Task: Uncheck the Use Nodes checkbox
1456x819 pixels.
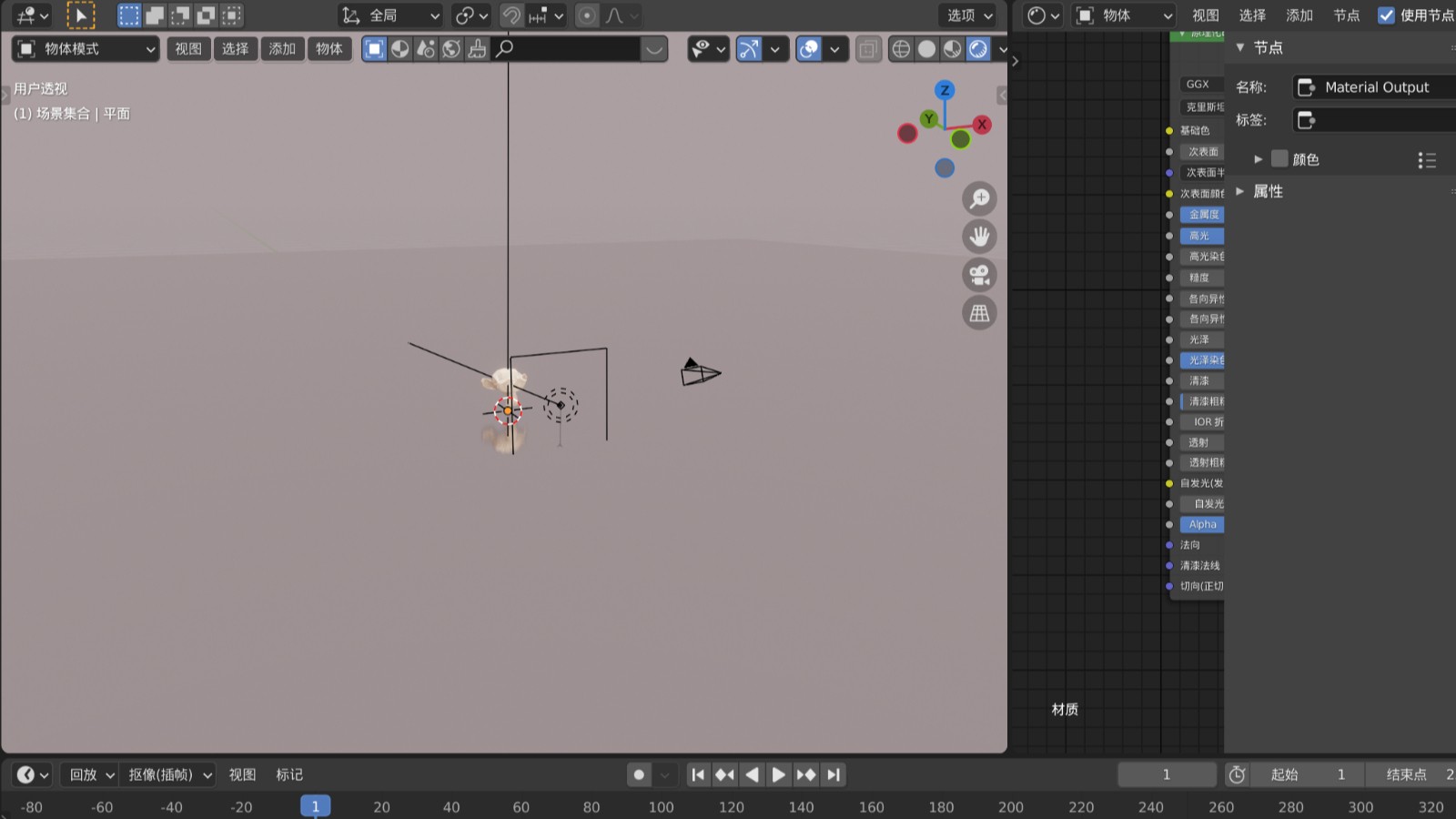Action: 1386,15
